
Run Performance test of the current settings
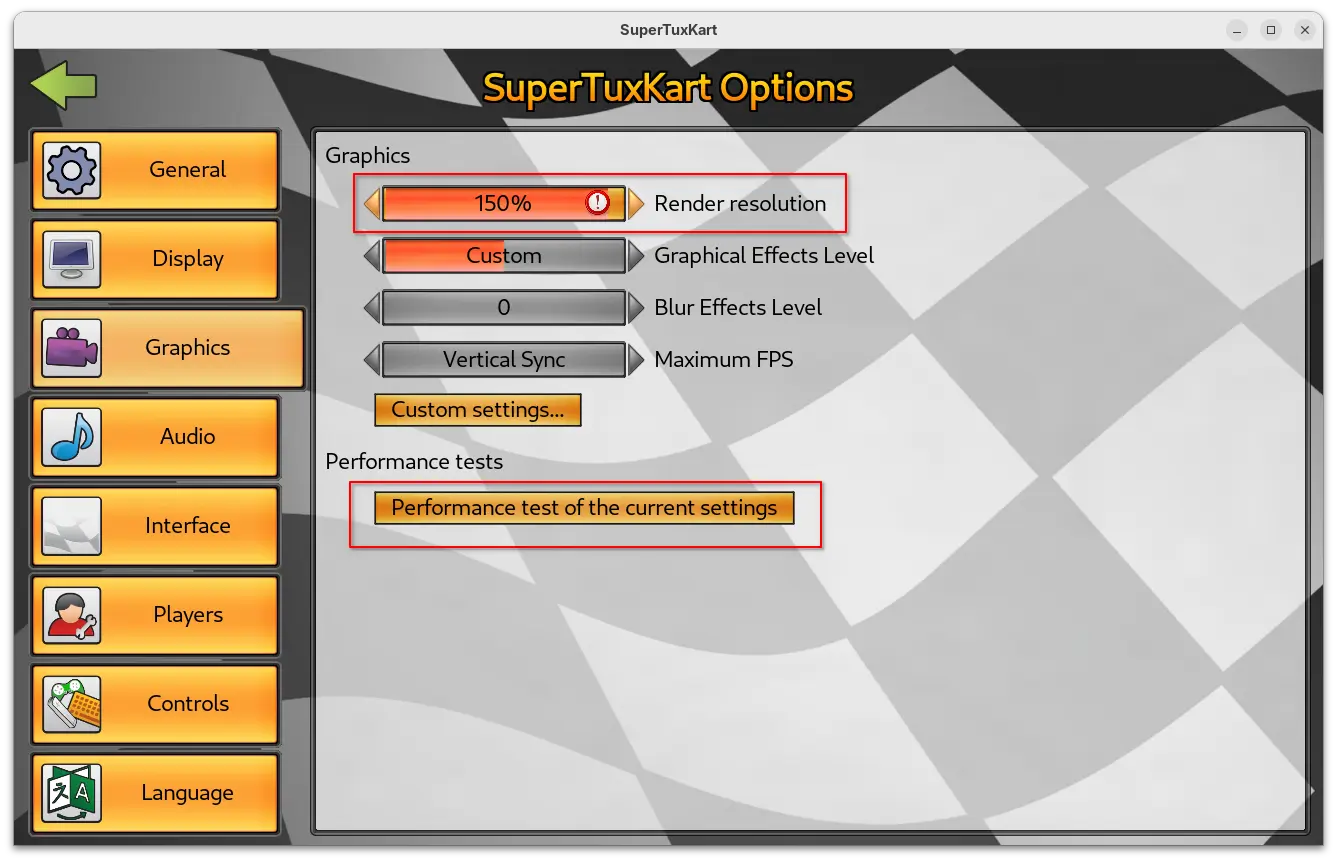click(583, 508)
